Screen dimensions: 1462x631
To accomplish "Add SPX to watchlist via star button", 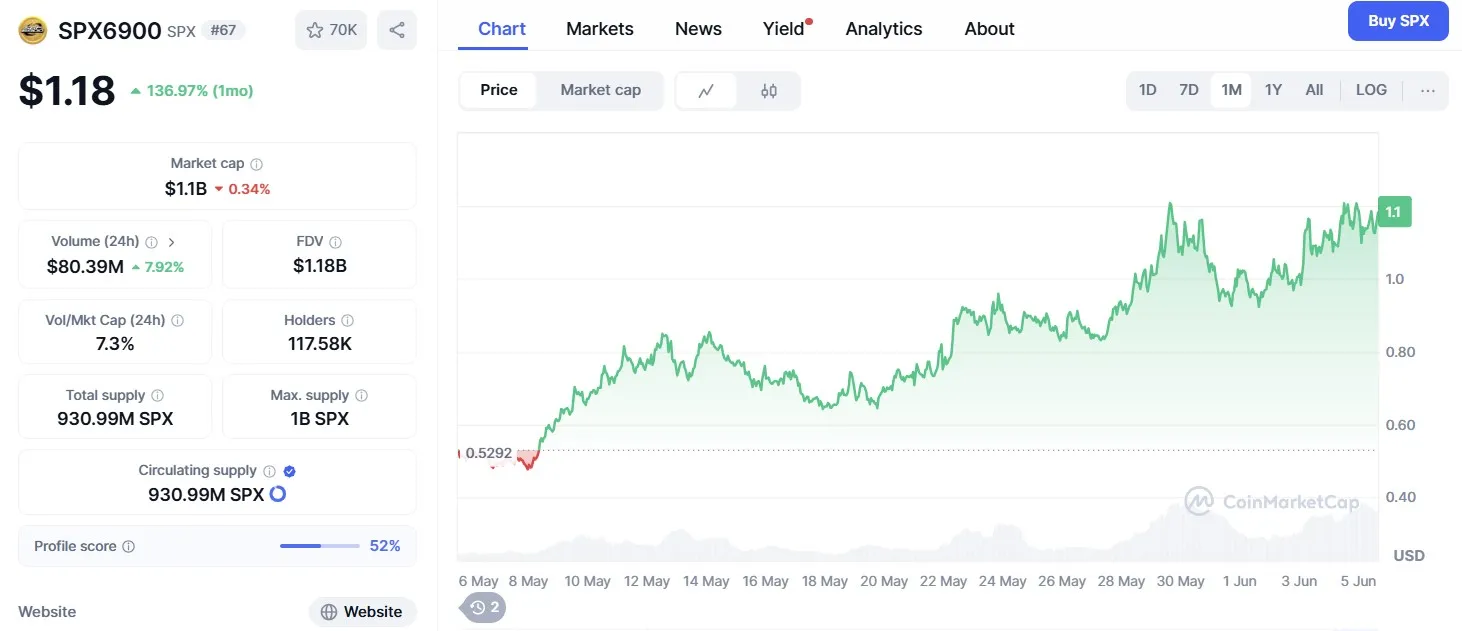I will pyautogui.click(x=331, y=30).
